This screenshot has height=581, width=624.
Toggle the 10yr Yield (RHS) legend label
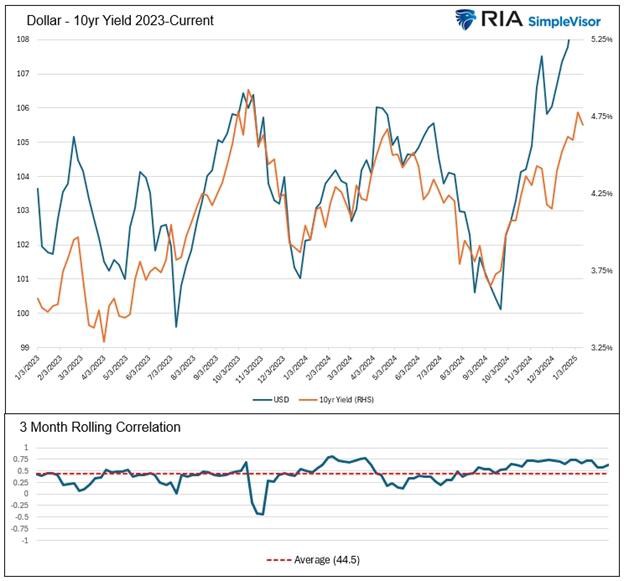pyautogui.click(x=343, y=397)
